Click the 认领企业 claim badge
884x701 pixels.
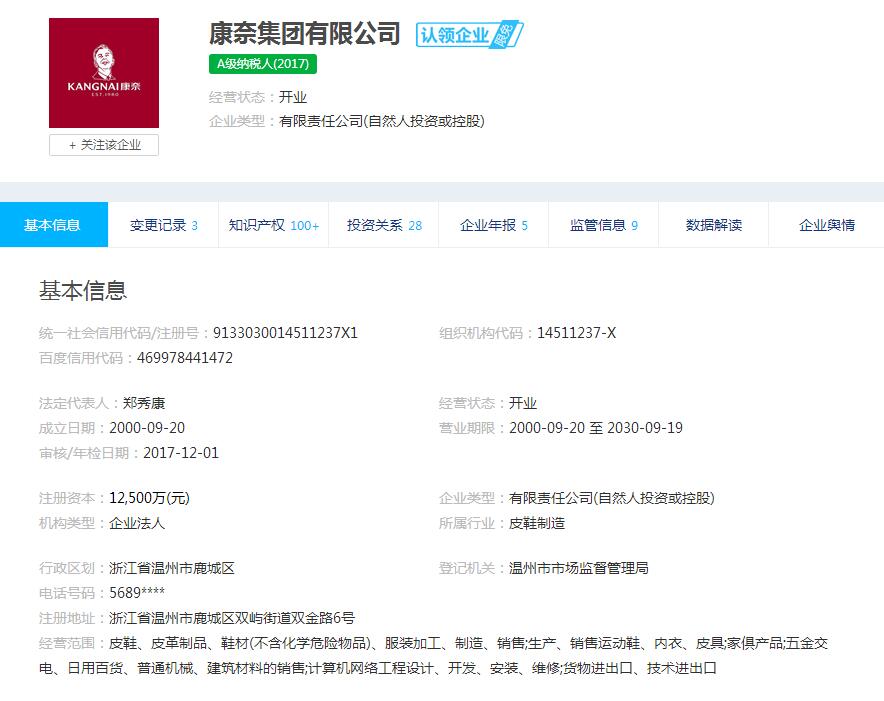470,35
